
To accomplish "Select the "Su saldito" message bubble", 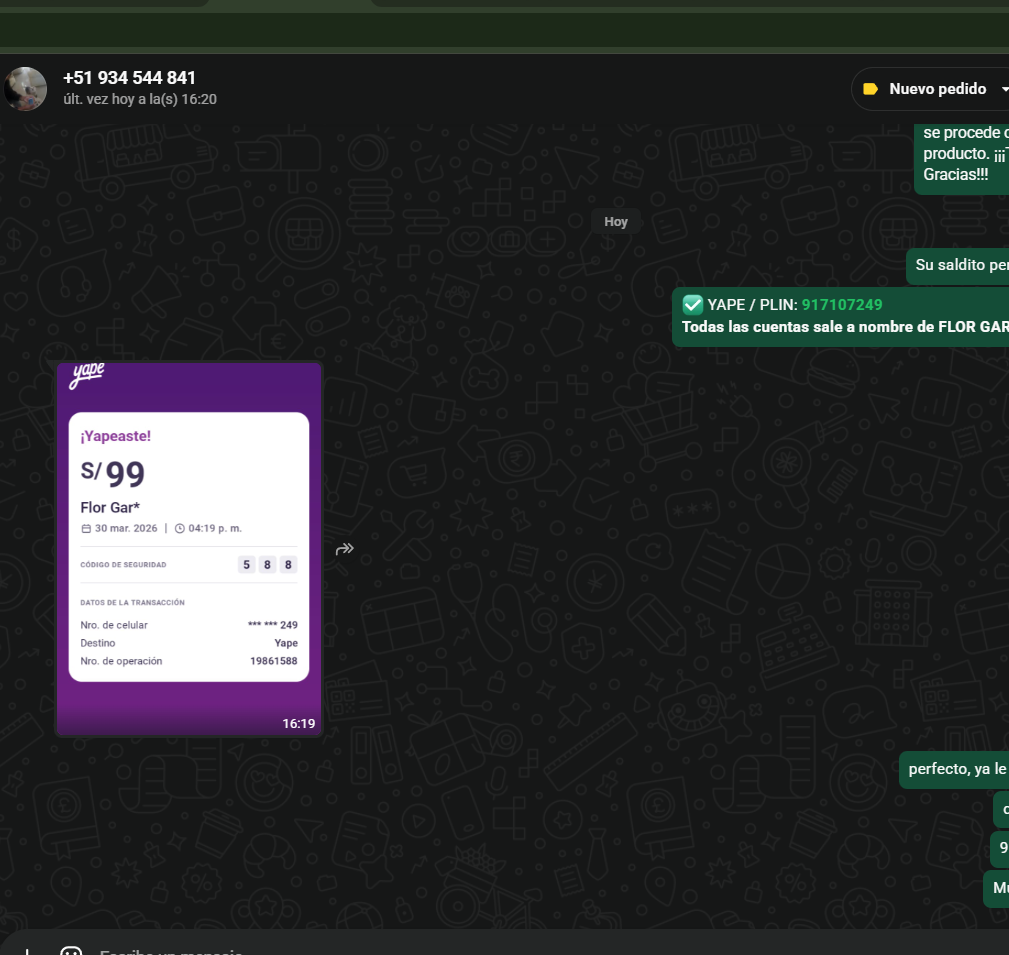I will (x=959, y=266).
